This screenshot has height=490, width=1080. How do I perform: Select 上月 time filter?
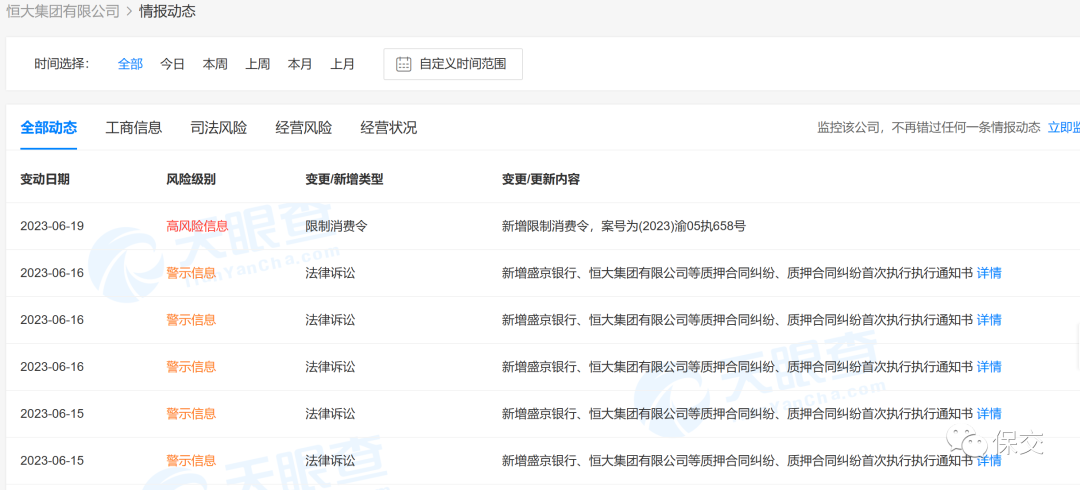[x=342, y=64]
